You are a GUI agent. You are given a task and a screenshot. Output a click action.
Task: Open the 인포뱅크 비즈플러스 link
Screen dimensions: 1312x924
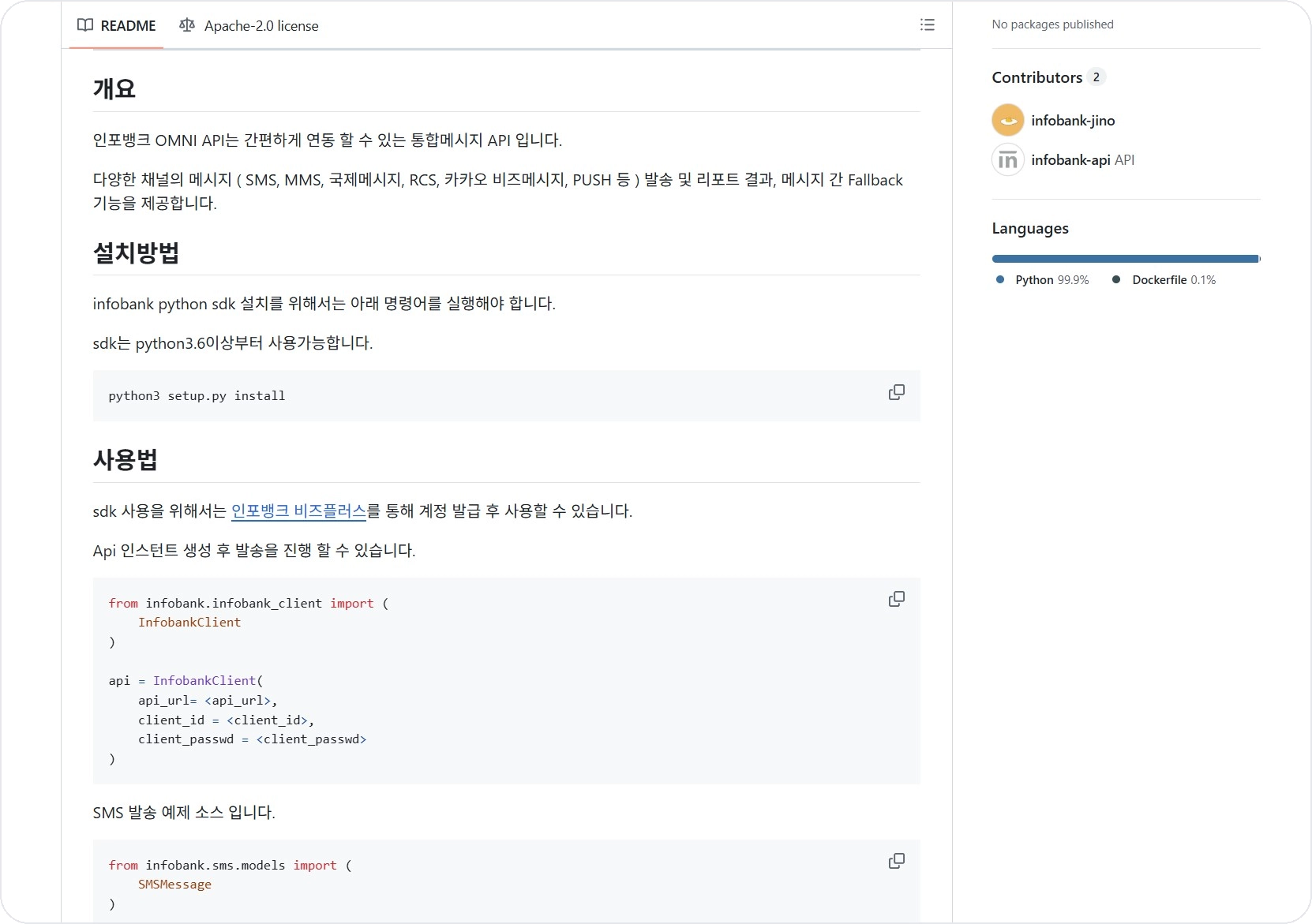pyautogui.click(x=298, y=511)
